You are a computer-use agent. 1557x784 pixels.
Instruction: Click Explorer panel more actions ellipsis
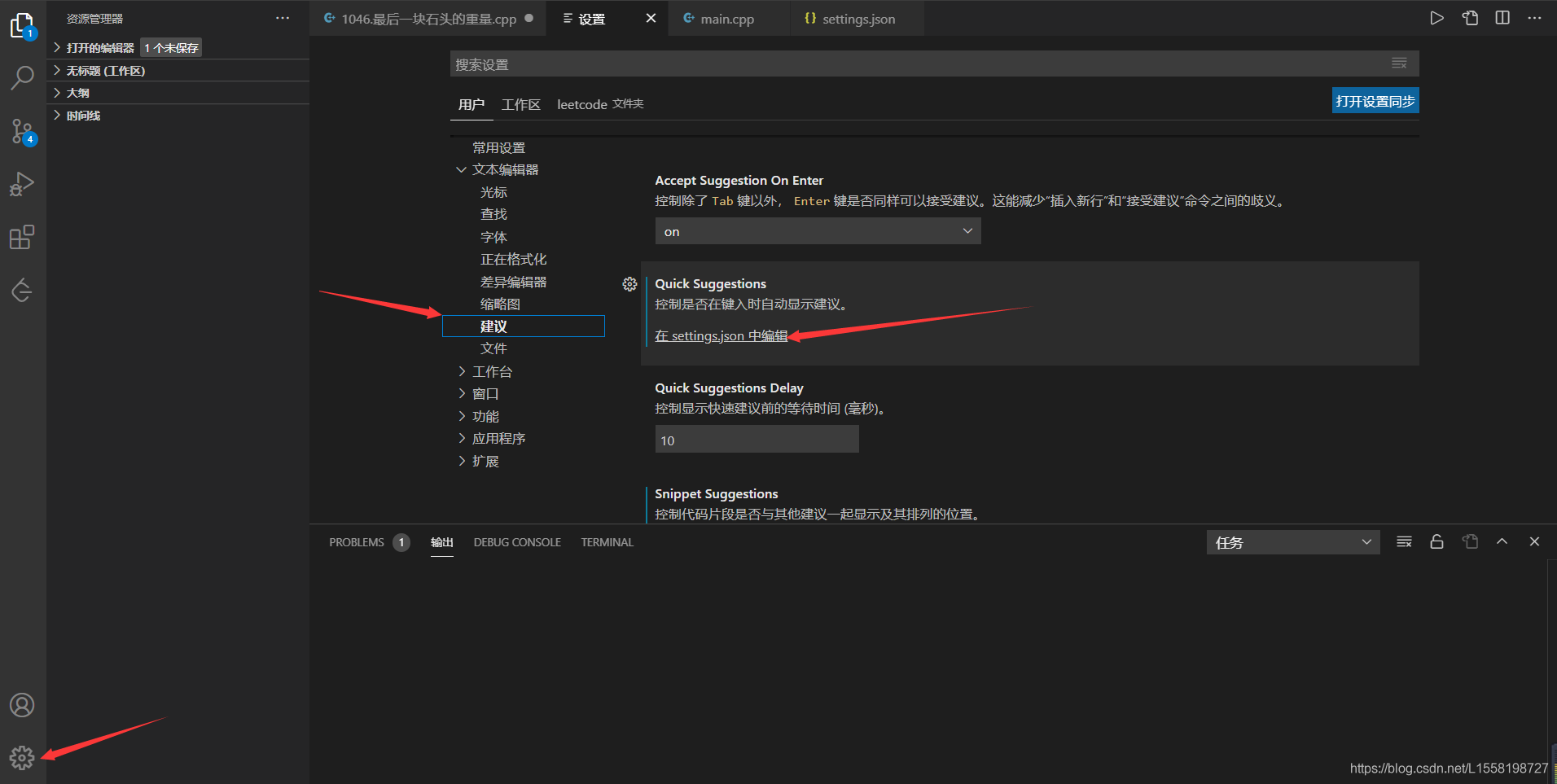(283, 18)
